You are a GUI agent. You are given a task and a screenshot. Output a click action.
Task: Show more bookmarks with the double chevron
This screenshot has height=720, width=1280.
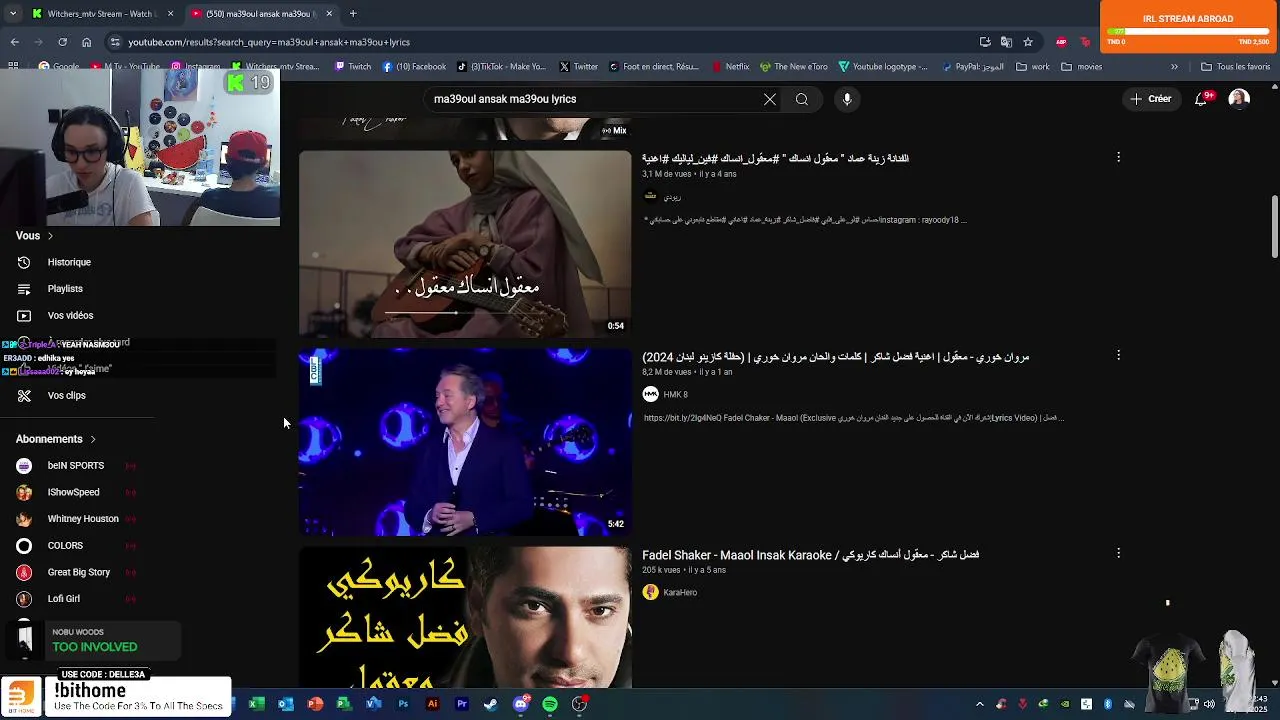tap(1174, 67)
